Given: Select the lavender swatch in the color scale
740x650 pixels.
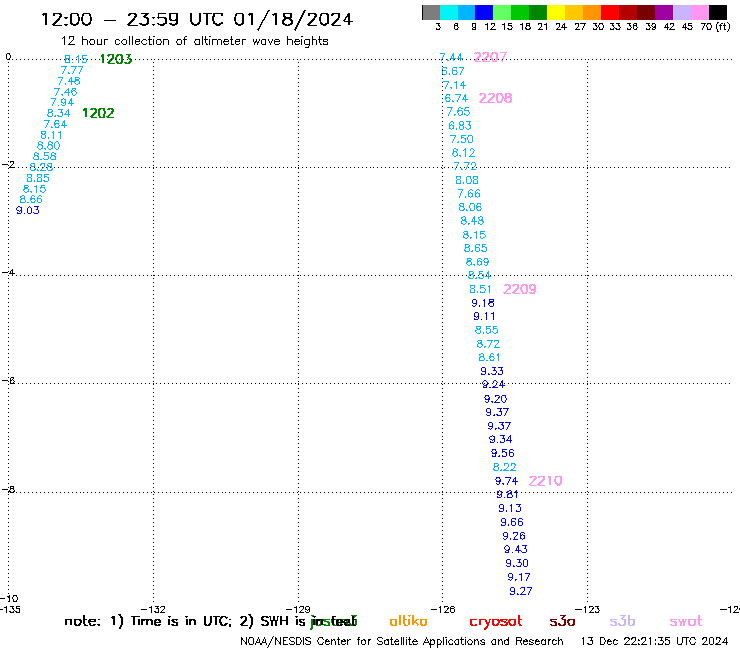Looking at the screenshot, I should tap(681, 12).
